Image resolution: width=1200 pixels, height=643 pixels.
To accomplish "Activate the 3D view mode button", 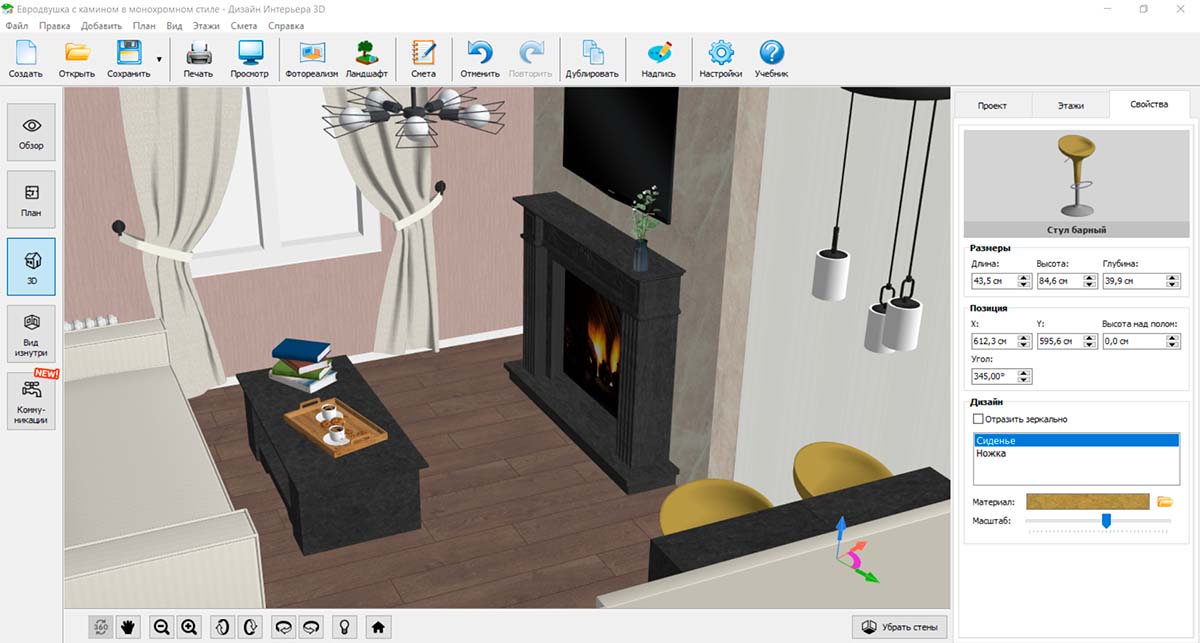I will [31, 266].
